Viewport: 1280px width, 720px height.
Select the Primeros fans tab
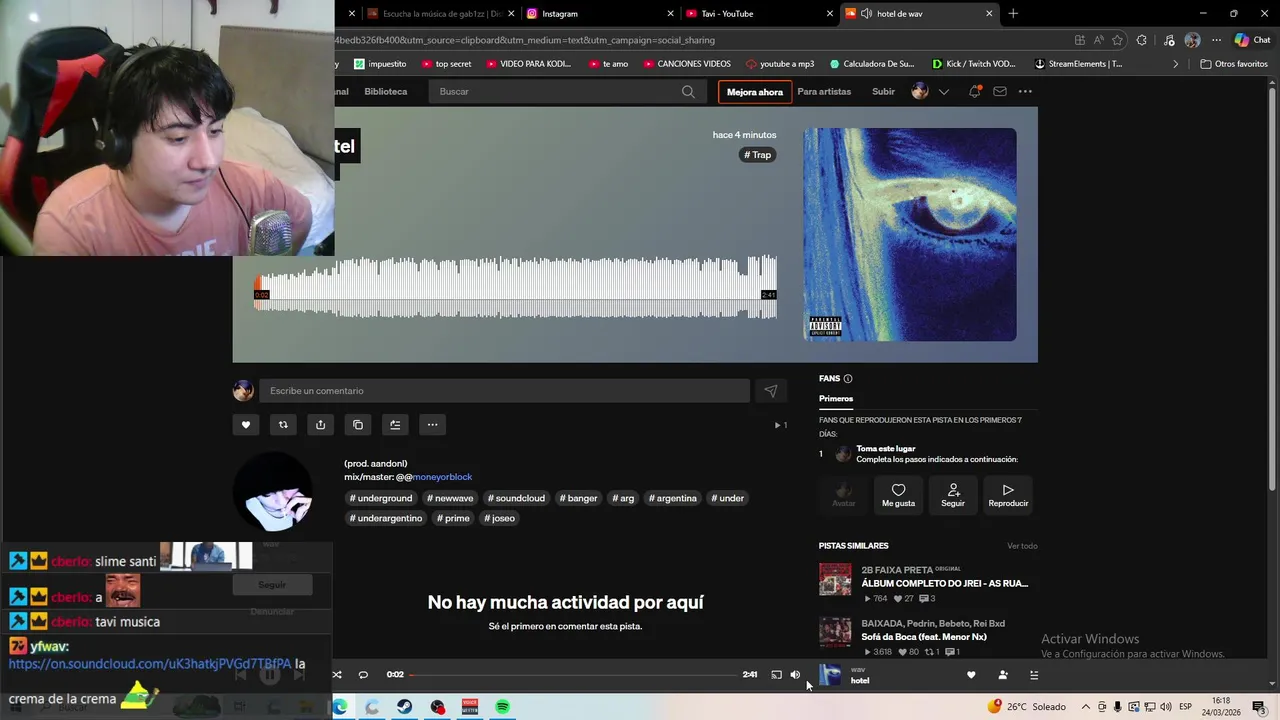(836, 399)
